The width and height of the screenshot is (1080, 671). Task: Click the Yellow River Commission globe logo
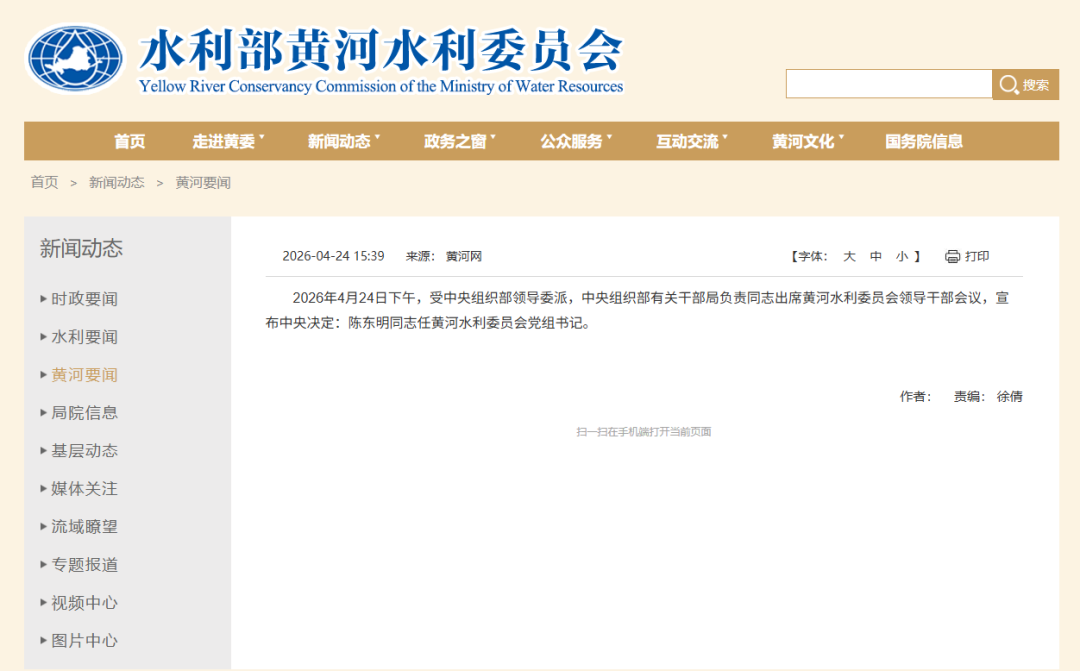pyautogui.click(x=75, y=59)
